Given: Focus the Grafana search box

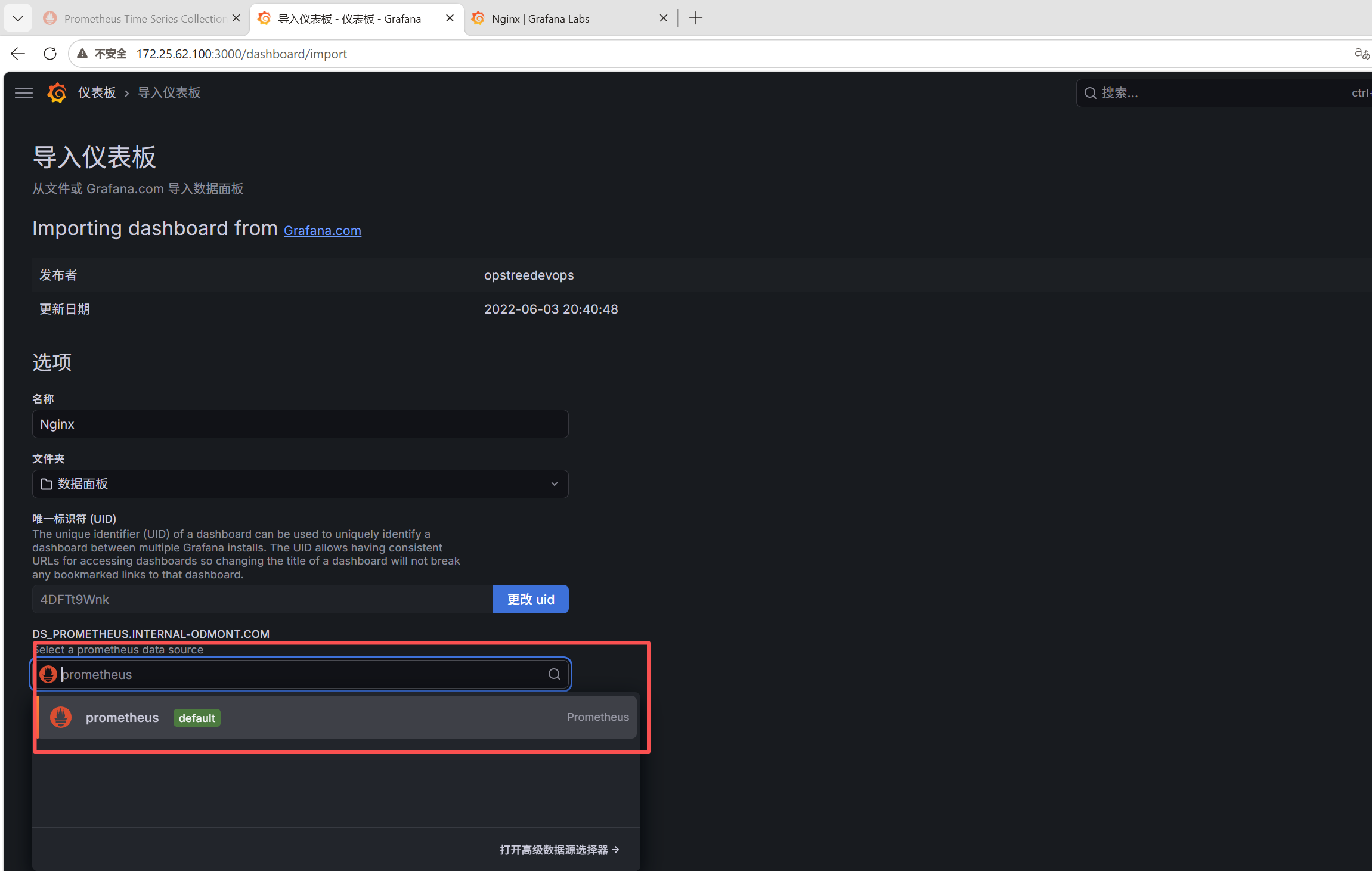Looking at the screenshot, I should click(1224, 93).
